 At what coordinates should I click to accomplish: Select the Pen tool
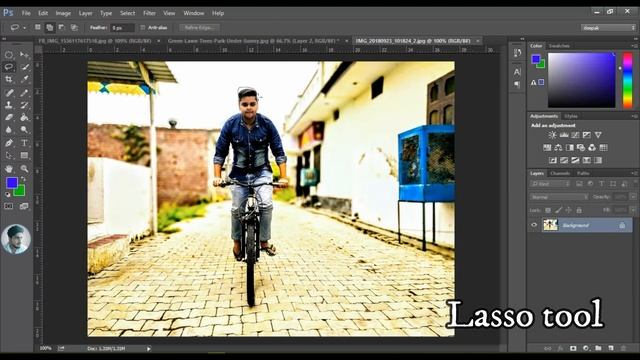point(9,143)
